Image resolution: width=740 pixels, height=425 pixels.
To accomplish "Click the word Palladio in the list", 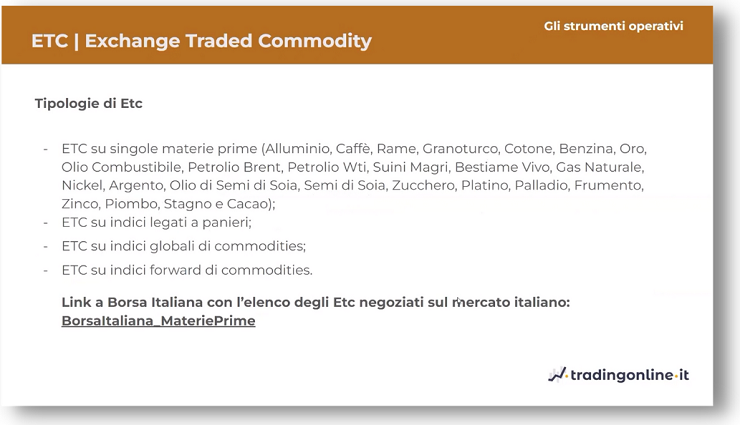I will click(540, 185).
